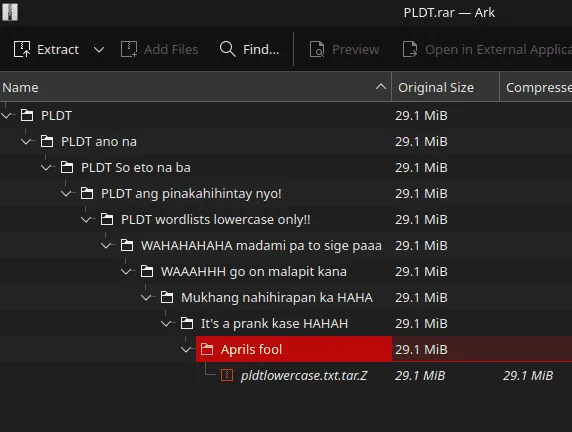Screen dimensions: 572x432
Task: Select WAAAHHH go on malapit kana folder
Action: coord(254,271)
